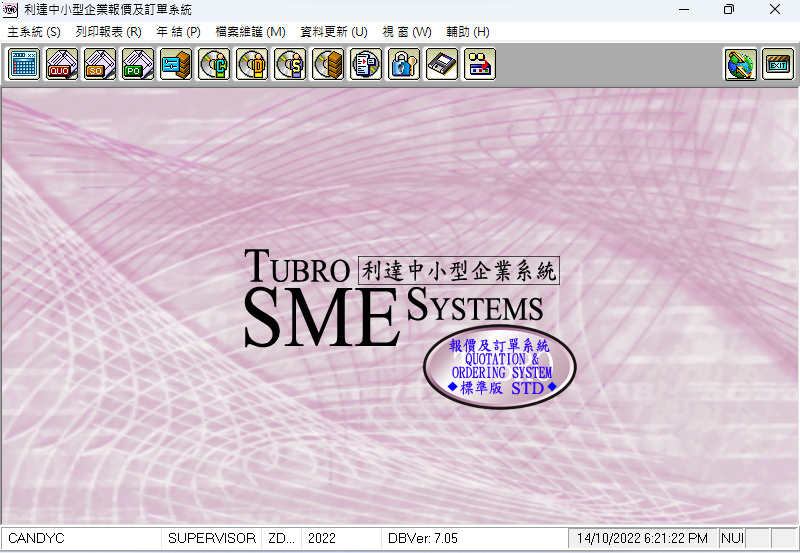Viewport: 800px width, 553px height.
Task: Click the Quotation & Ordering System oval badge
Action: [x=499, y=367]
